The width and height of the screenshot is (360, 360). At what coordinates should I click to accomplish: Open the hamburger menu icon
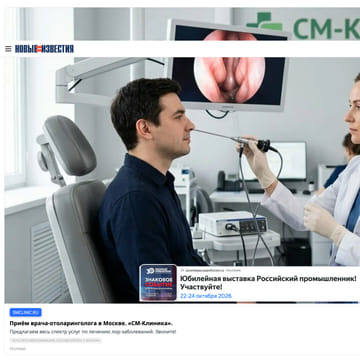pos(8,49)
